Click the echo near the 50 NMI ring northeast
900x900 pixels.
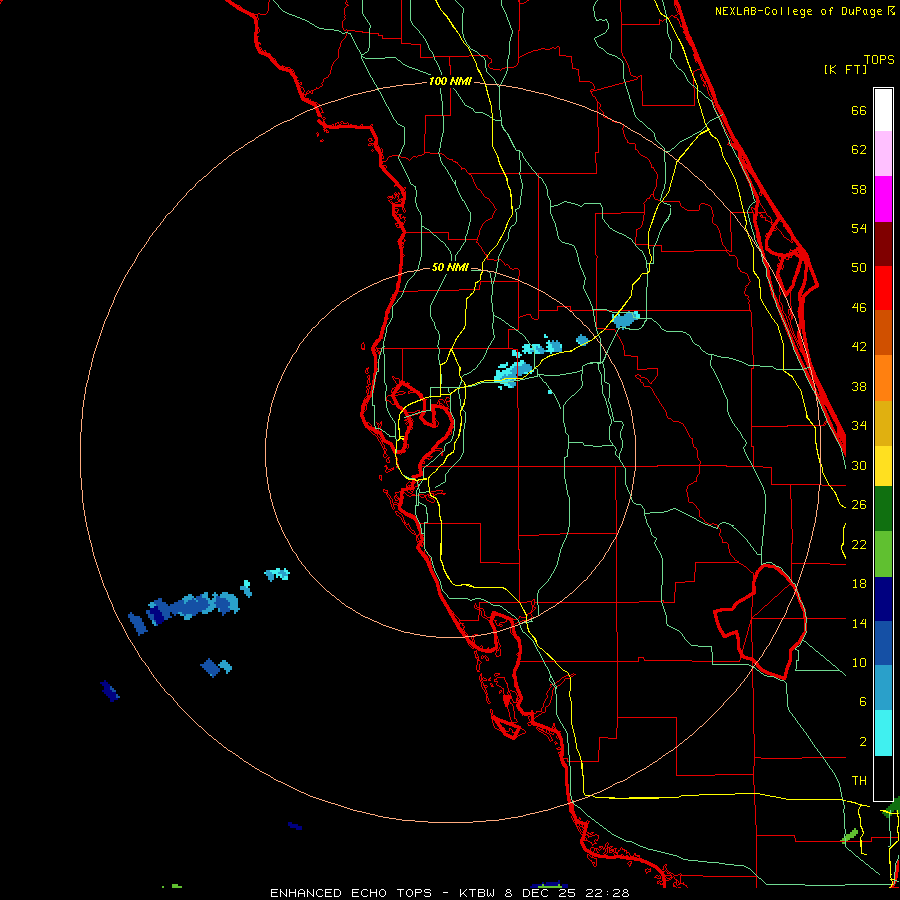626,319
